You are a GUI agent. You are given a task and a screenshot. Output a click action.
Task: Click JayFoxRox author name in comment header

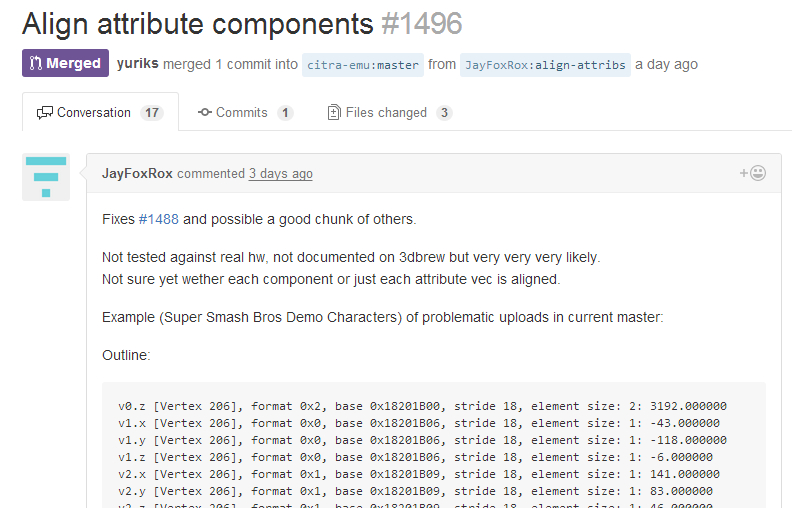[x=137, y=173]
